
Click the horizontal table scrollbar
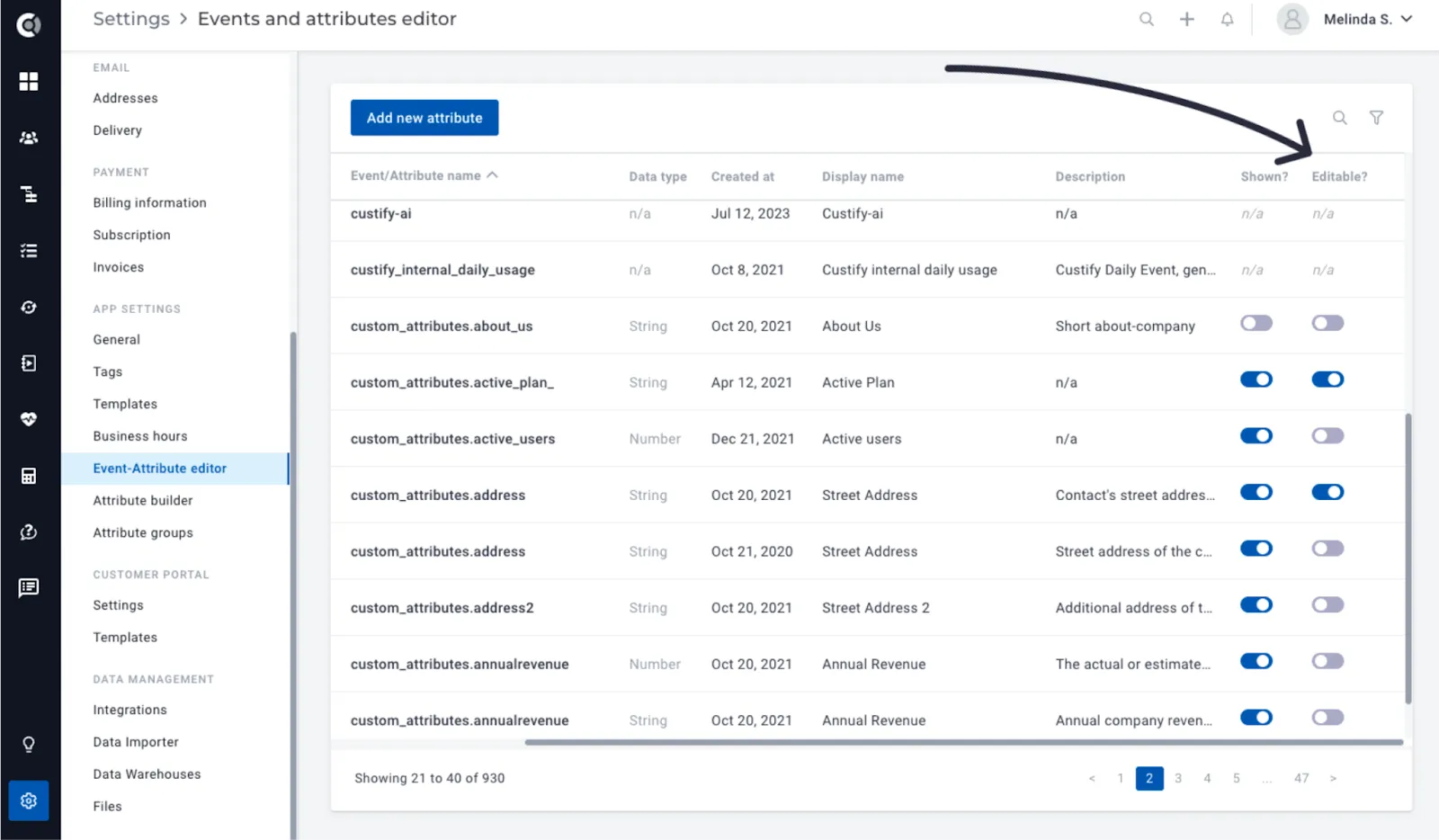(x=964, y=743)
